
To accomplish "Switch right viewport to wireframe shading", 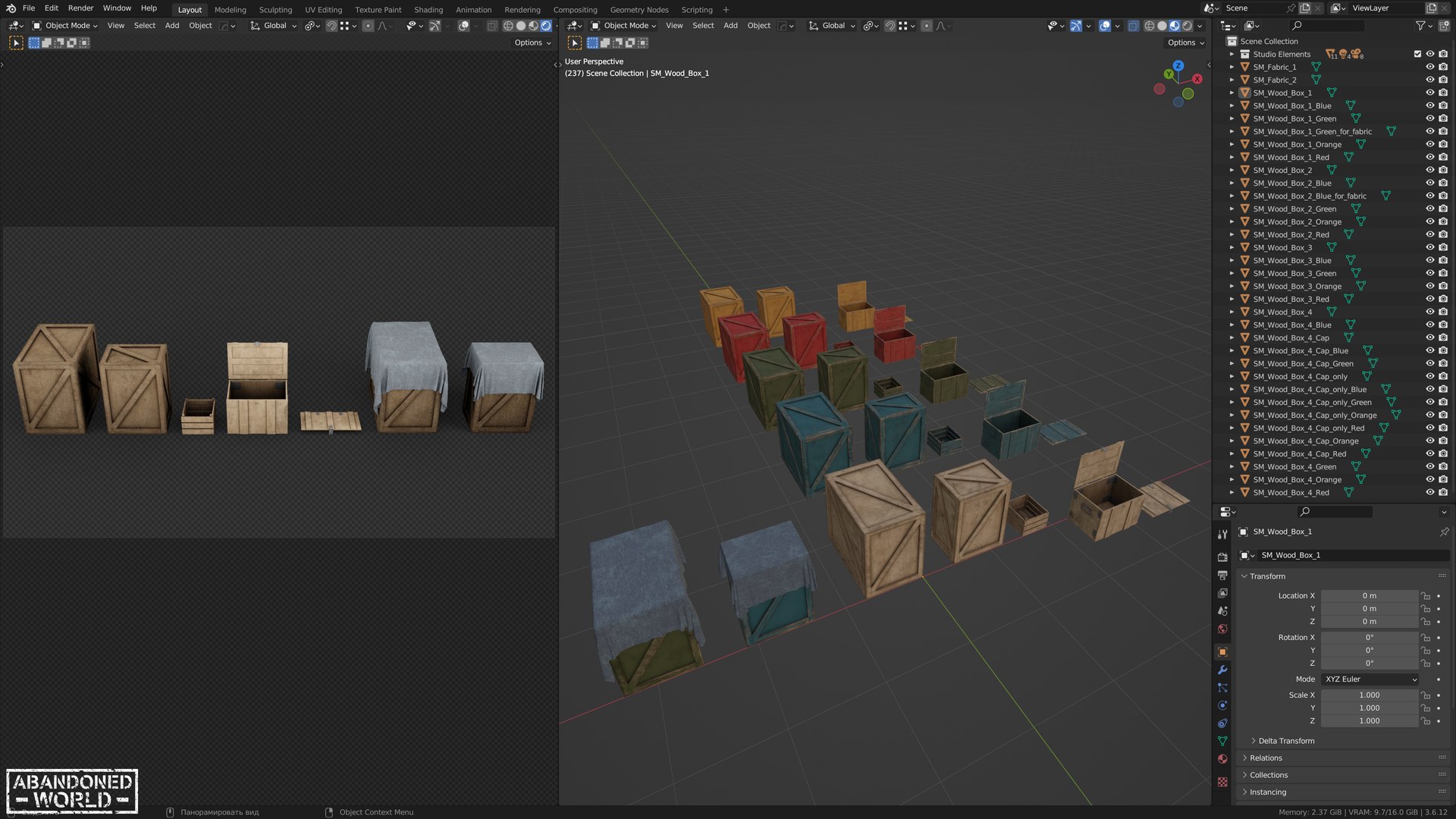I will pyautogui.click(x=1150, y=26).
